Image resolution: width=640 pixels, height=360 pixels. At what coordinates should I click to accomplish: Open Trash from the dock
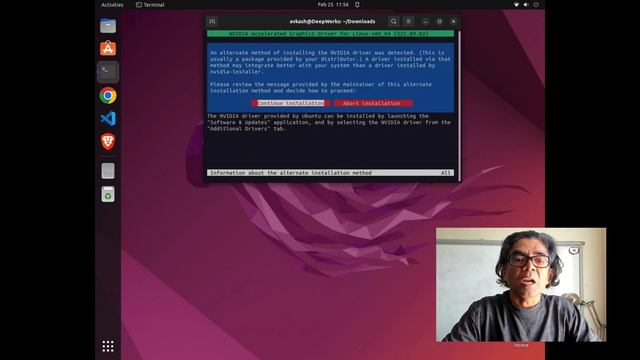coord(108,194)
